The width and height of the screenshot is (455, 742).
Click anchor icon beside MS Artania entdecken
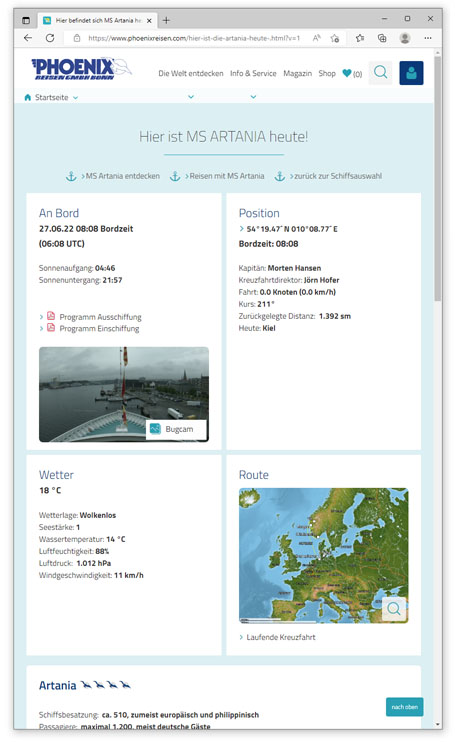(x=71, y=177)
